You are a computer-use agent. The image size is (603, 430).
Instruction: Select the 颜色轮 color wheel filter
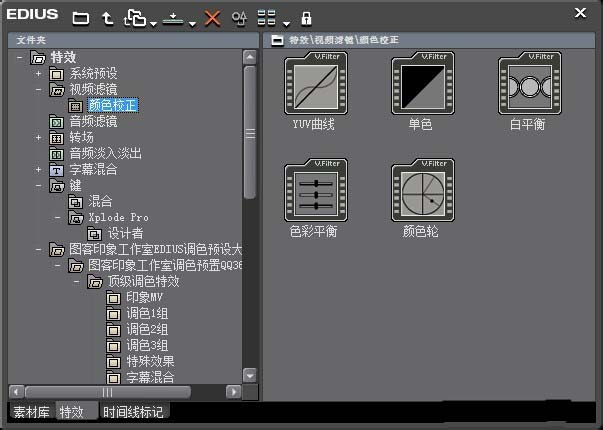click(423, 190)
